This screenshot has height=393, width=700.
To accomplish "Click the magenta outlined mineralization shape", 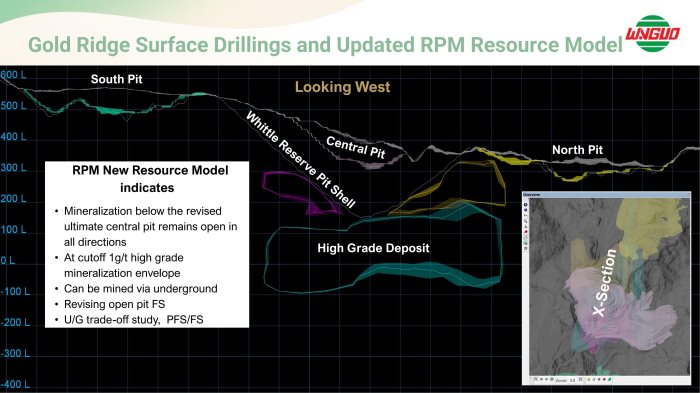I will tap(299, 192).
